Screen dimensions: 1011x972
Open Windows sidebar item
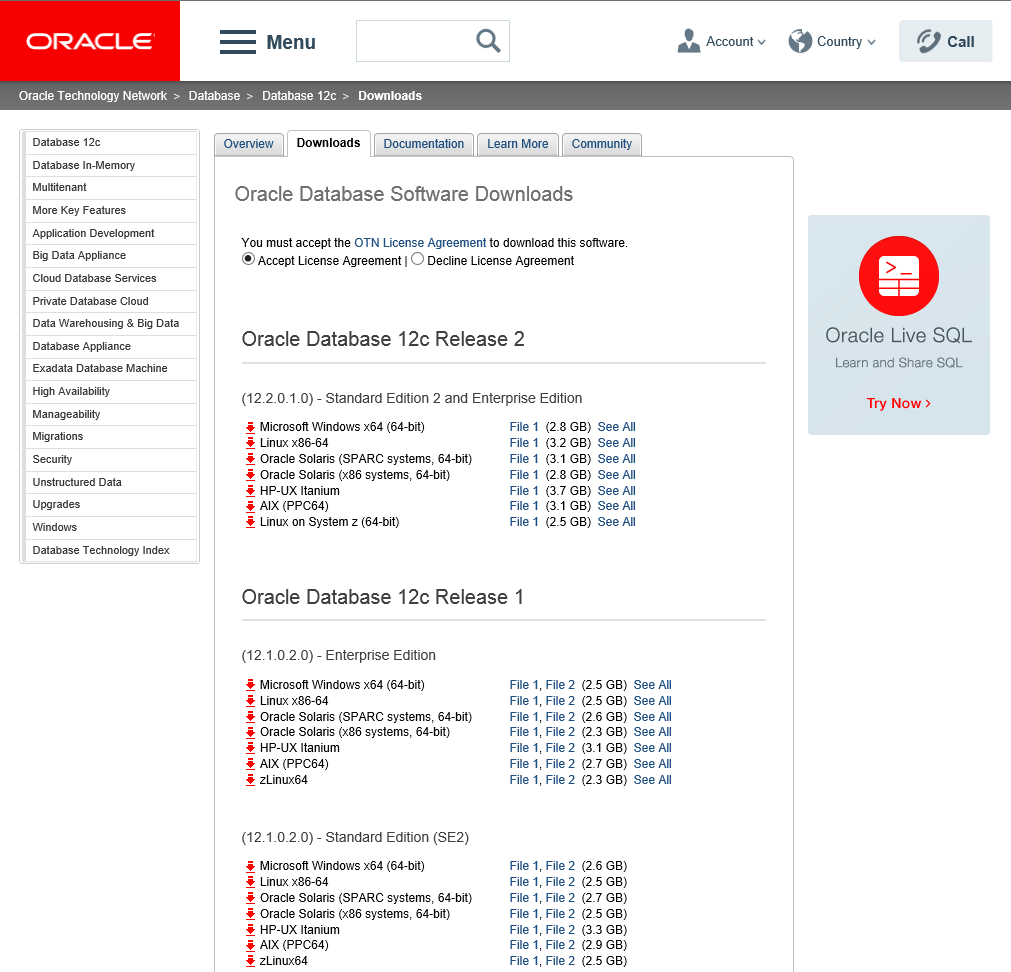(x=110, y=527)
